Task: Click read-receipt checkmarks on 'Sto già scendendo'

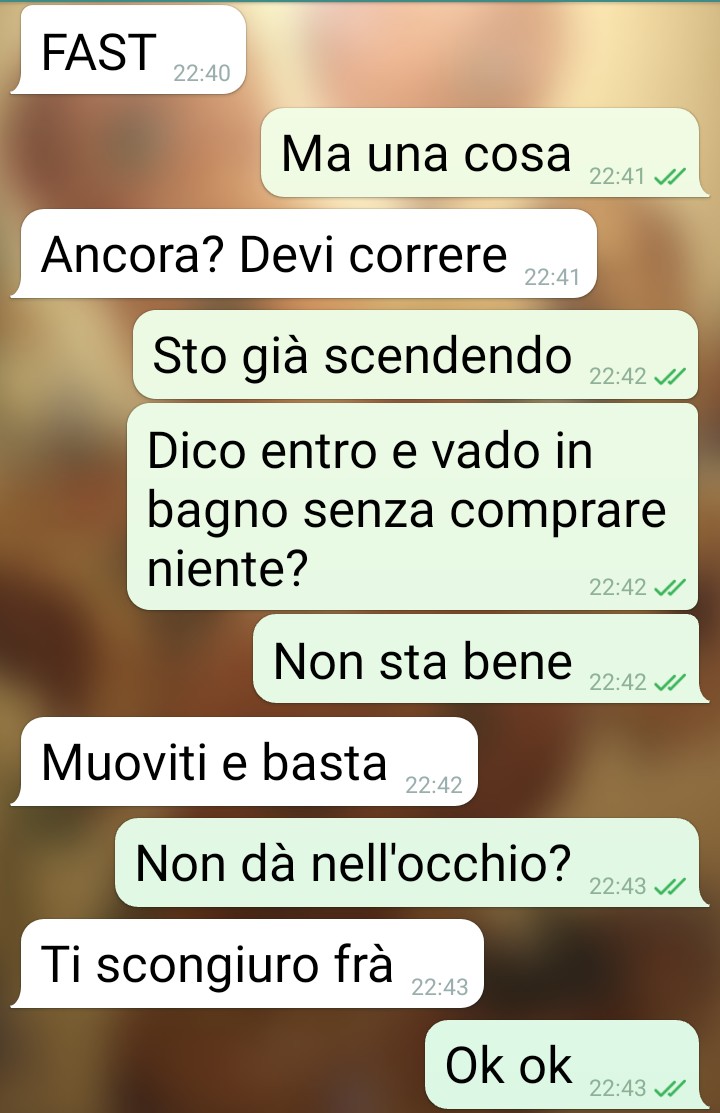Action: 669,376
